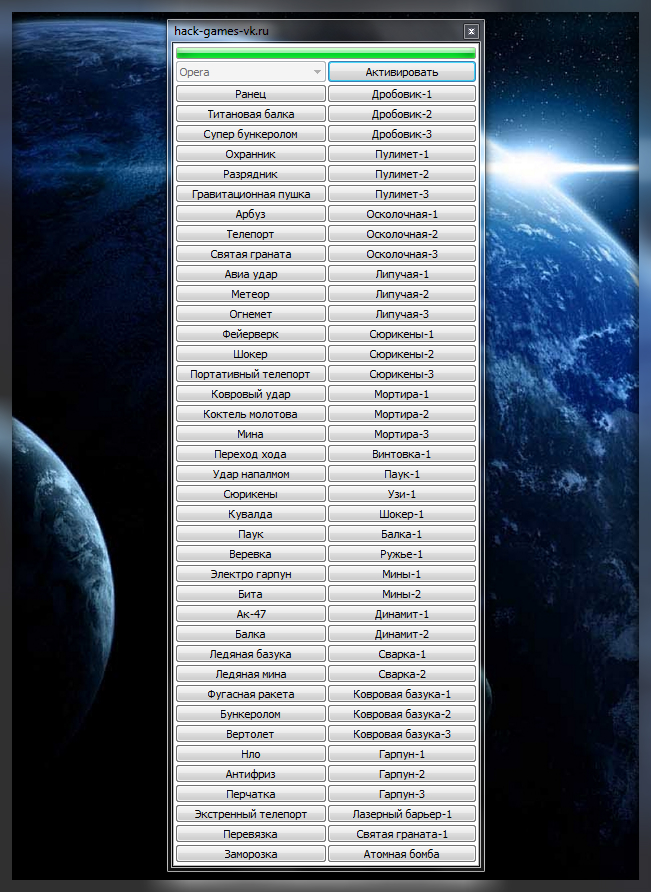Click the Лазерный барьер-1 button

pyautogui.click(x=401, y=814)
